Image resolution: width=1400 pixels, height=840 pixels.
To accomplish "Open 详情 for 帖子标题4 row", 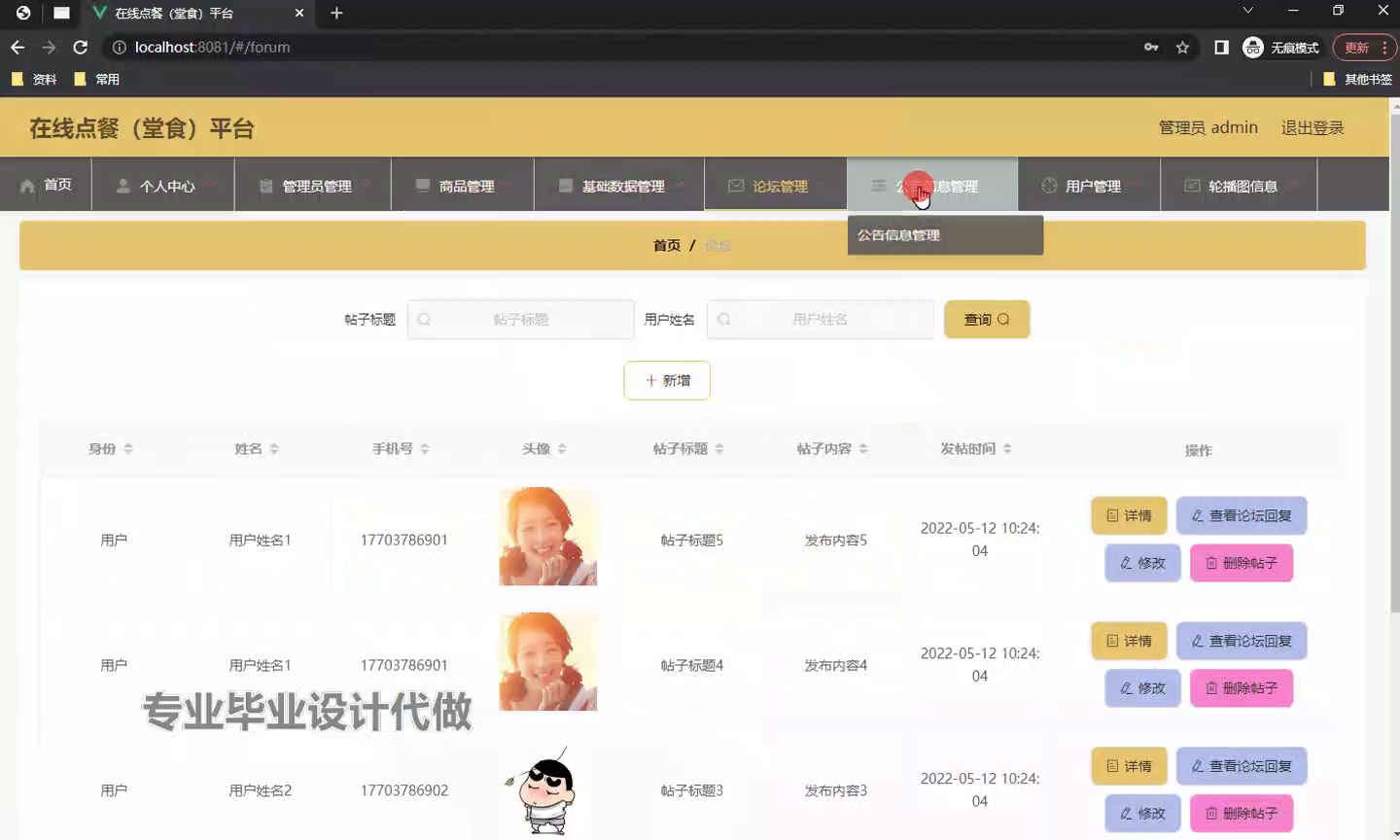I will click(x=1129, y=641).
